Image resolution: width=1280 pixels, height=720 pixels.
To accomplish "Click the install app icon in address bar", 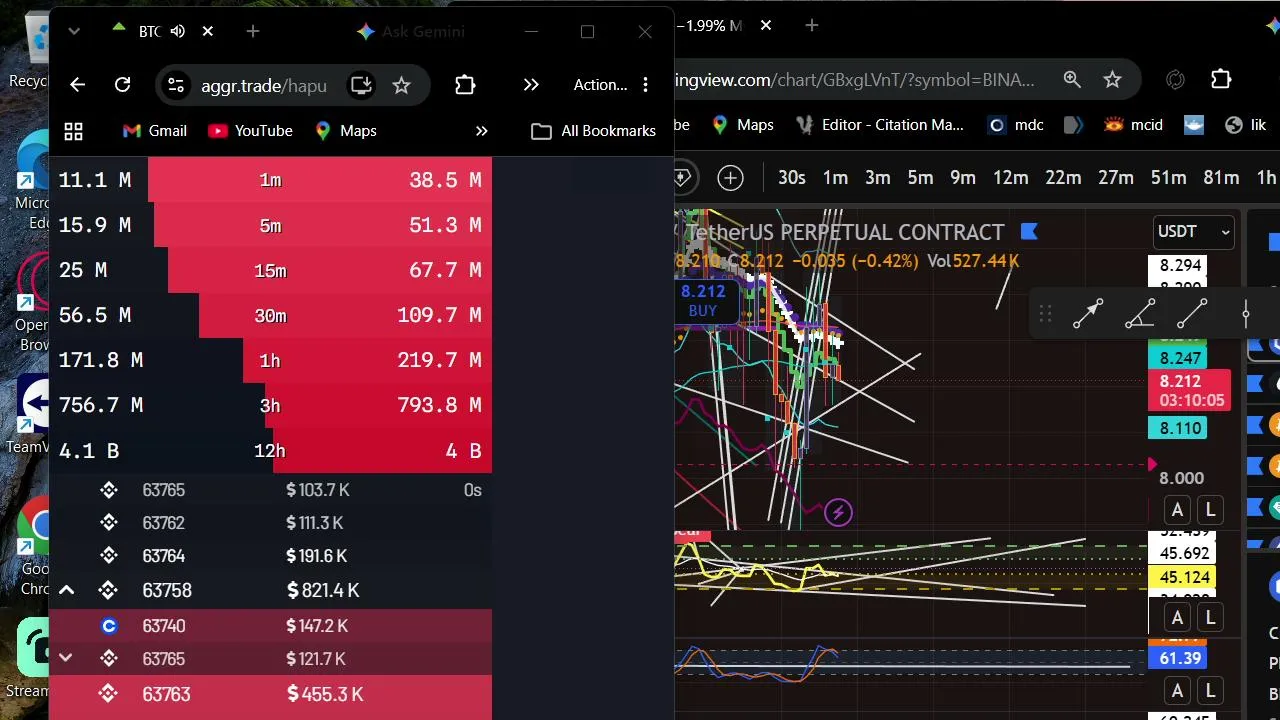I will (x=361, y=85).
